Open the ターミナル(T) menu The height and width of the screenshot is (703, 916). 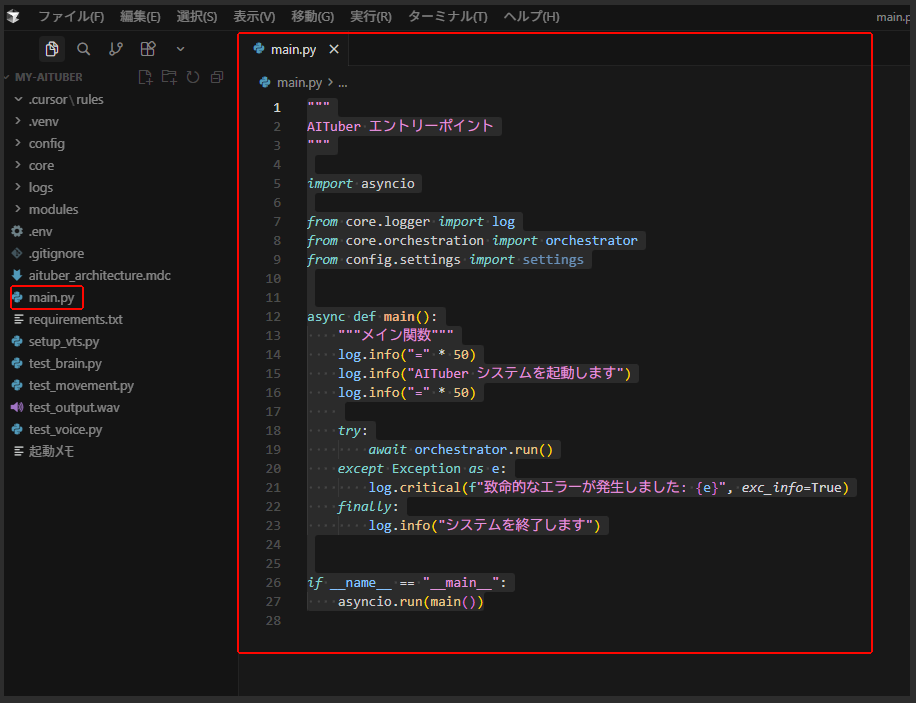pyautogui.click(x=448, y=17)
